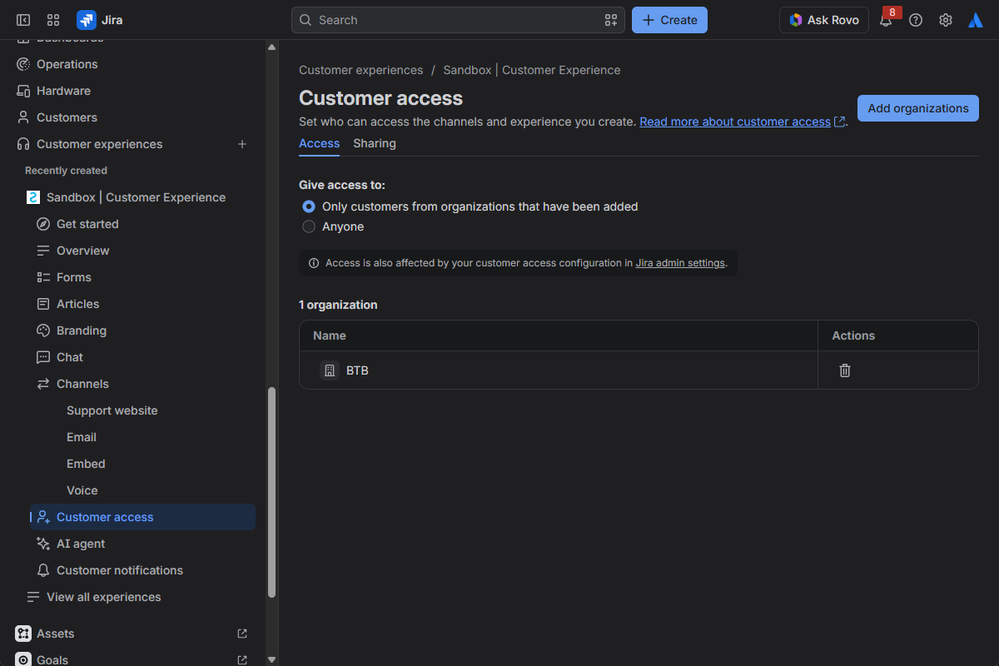Image resolution: width=999 pixels, height=666 pixels.
Task: Open Goals external link icon
Action: [x=242, y=660]
